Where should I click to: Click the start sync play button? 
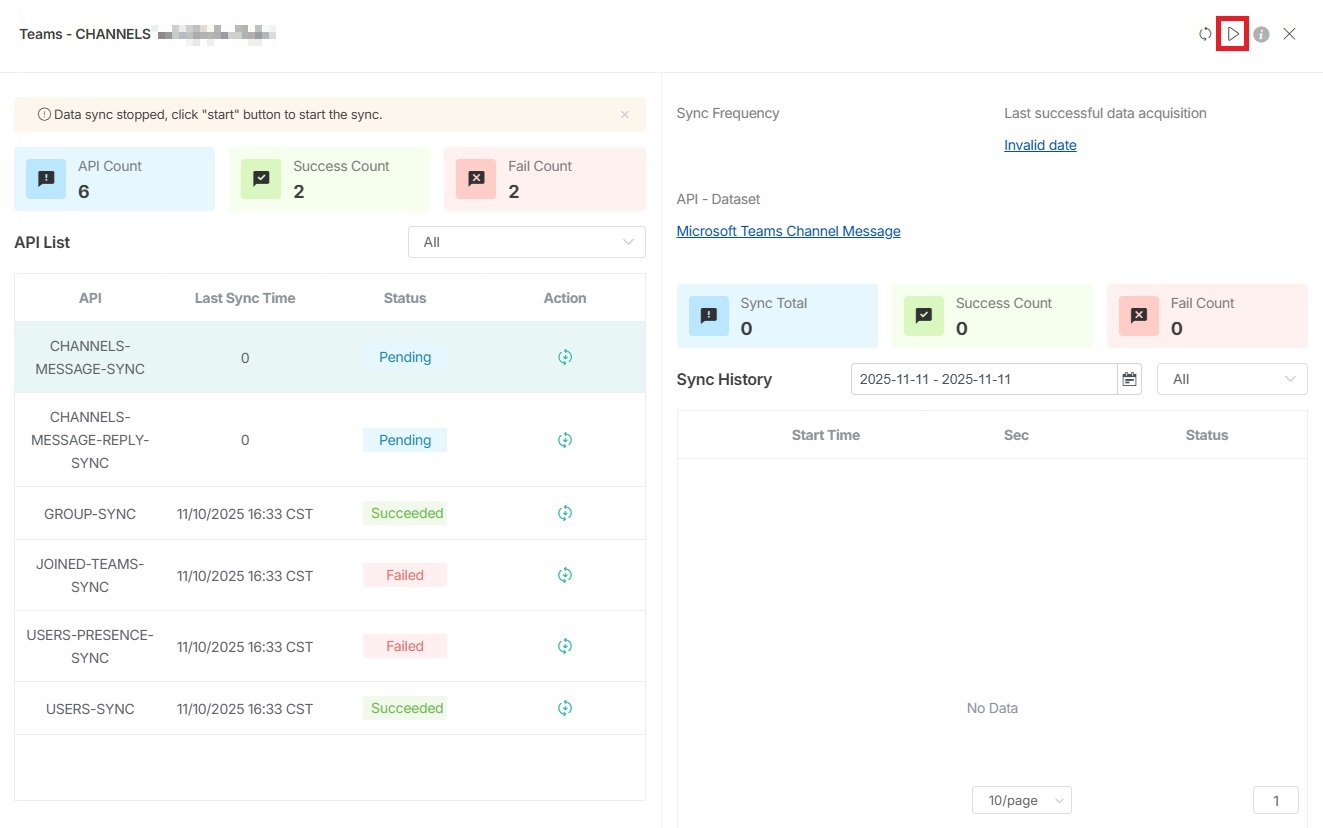click(1233, 34)
